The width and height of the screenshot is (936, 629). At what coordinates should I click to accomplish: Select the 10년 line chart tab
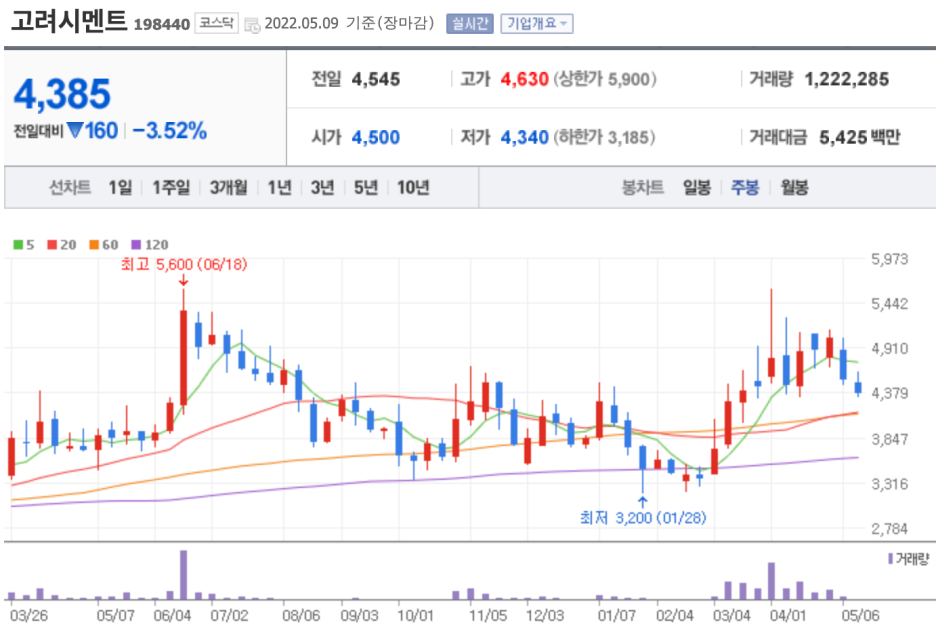(x=413, y=187)
